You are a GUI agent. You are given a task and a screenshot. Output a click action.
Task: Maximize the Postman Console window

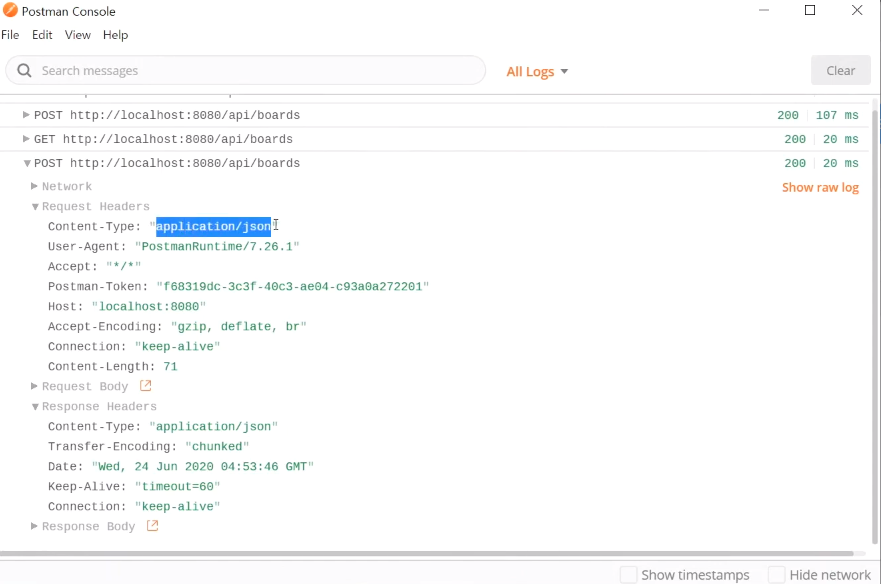tap(810, 10)
